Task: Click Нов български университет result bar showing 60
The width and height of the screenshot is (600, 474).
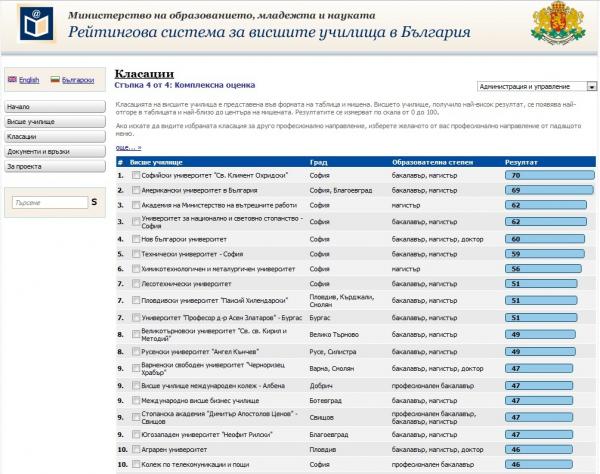Action: coord(545,239)
